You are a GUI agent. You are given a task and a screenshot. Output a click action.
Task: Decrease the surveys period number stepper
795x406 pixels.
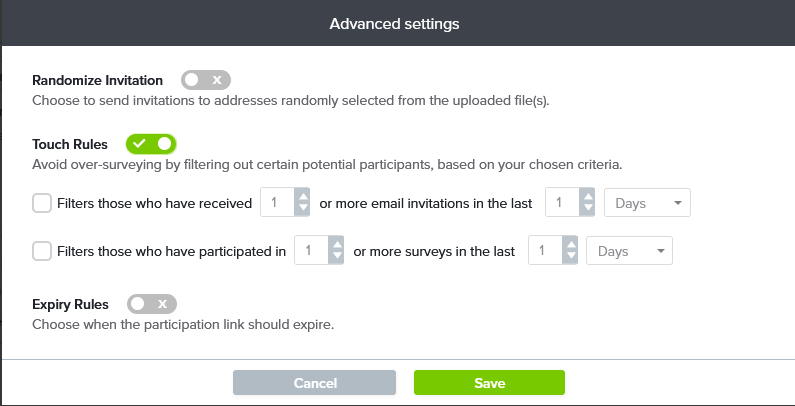570,258
